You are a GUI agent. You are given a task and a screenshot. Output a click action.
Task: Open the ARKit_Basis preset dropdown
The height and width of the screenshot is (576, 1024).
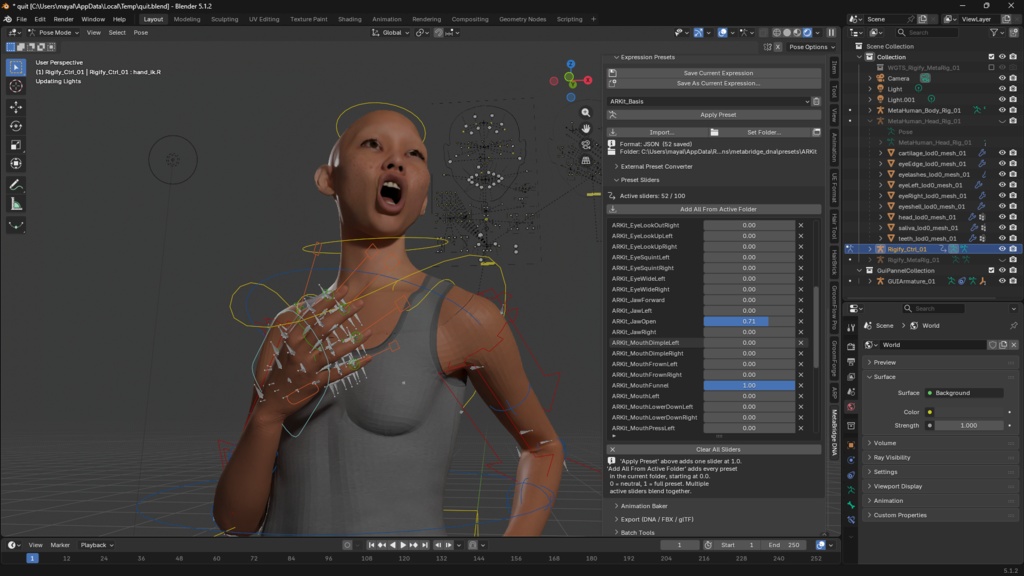coord(709,101)
